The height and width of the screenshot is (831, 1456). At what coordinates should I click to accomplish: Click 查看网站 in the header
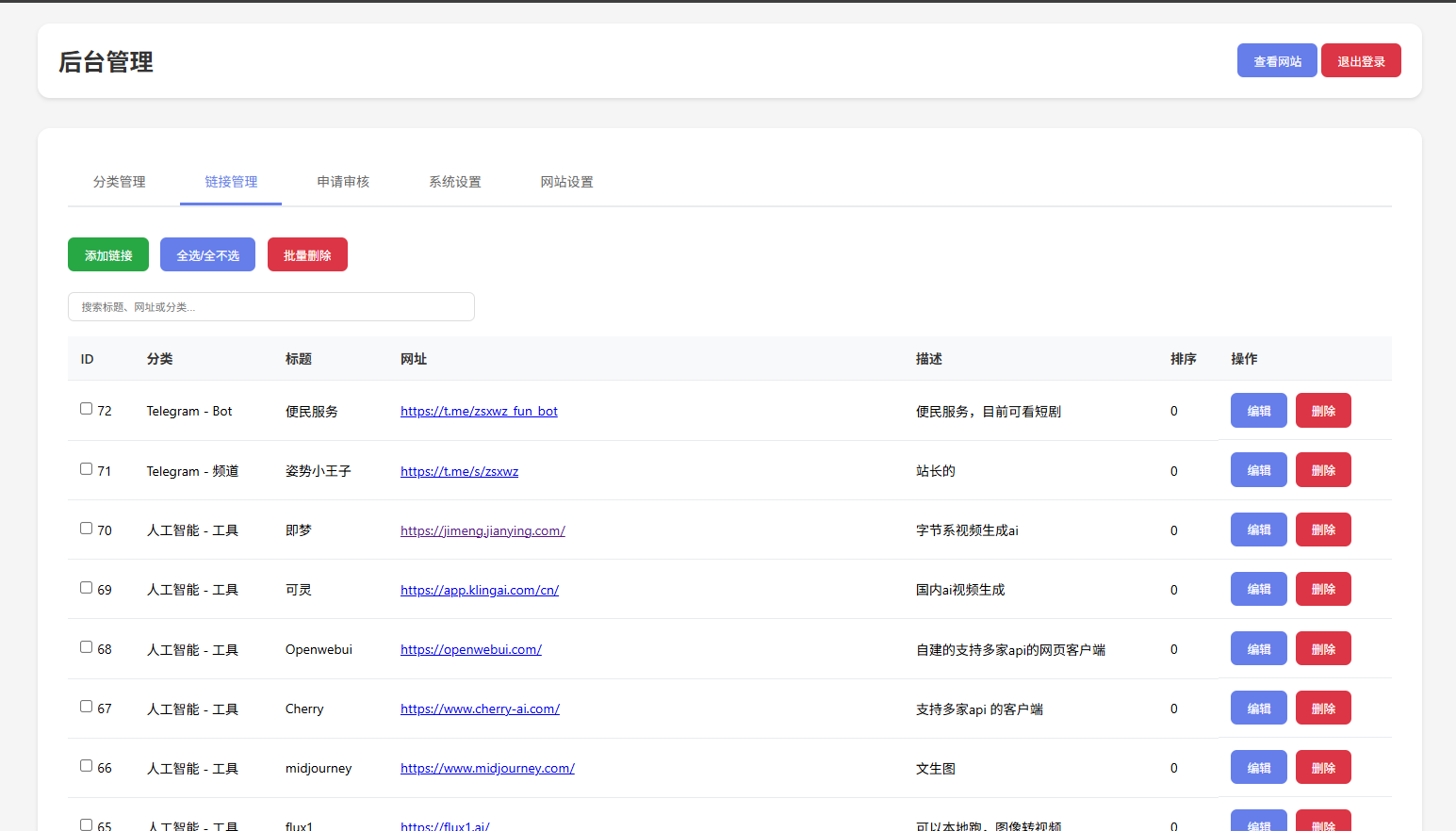[x=1277, y=61]
